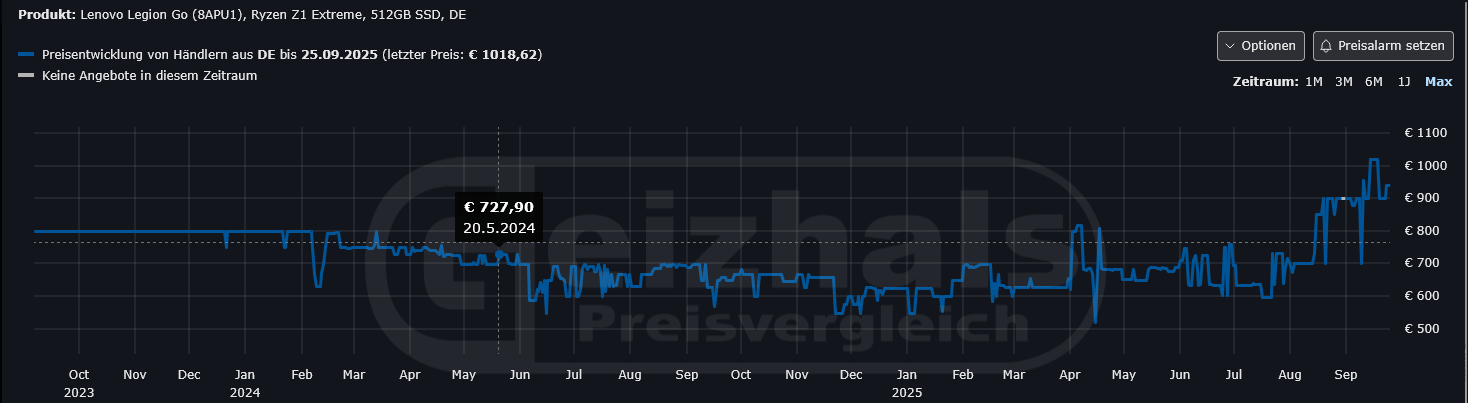1468x403 pixels.
Task: Click the highlighted data point at 20.5.2024
Action: [x=499, y=254]
